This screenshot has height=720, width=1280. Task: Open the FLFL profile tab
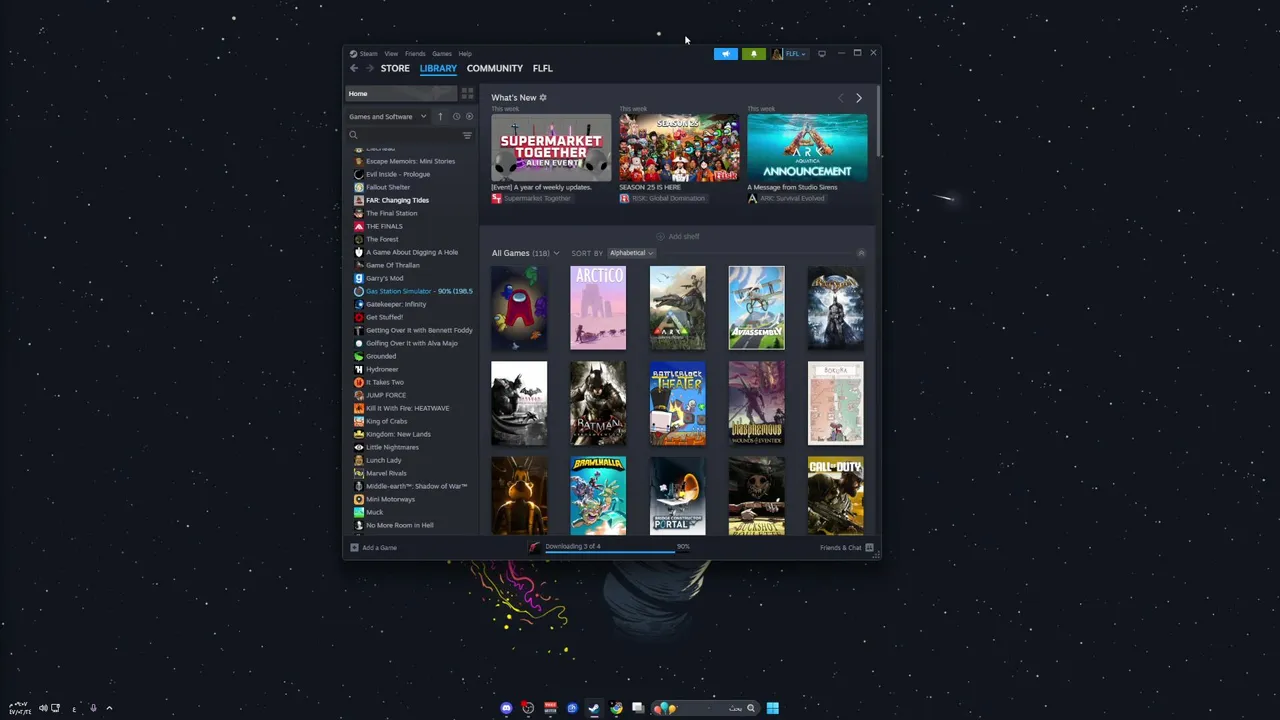(542, 68)
